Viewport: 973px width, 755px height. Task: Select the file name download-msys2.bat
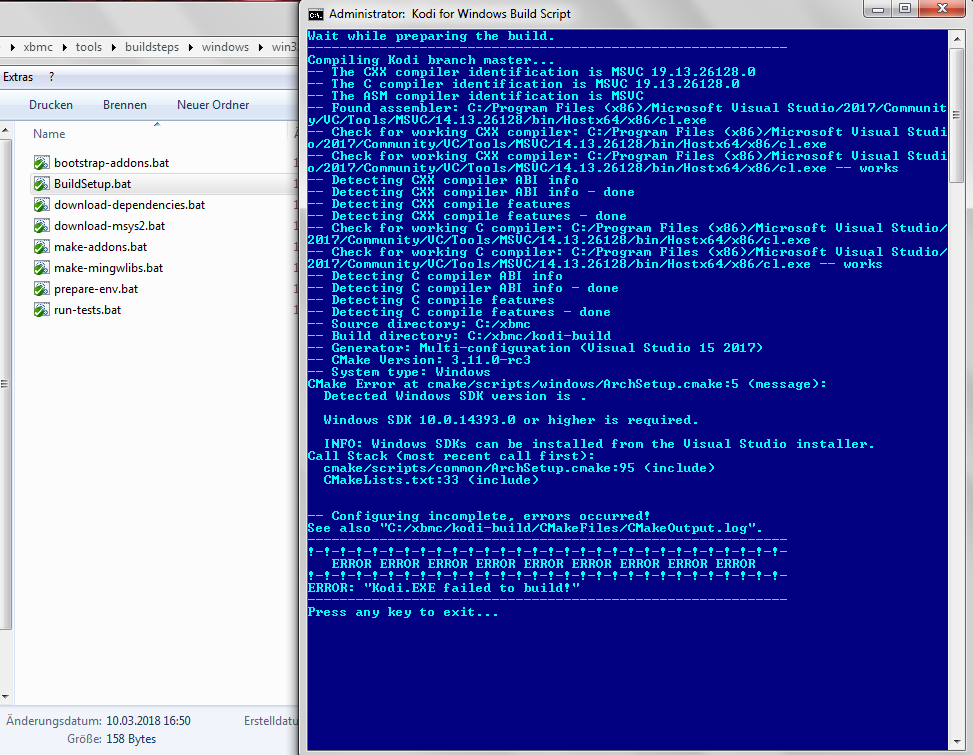109,226
